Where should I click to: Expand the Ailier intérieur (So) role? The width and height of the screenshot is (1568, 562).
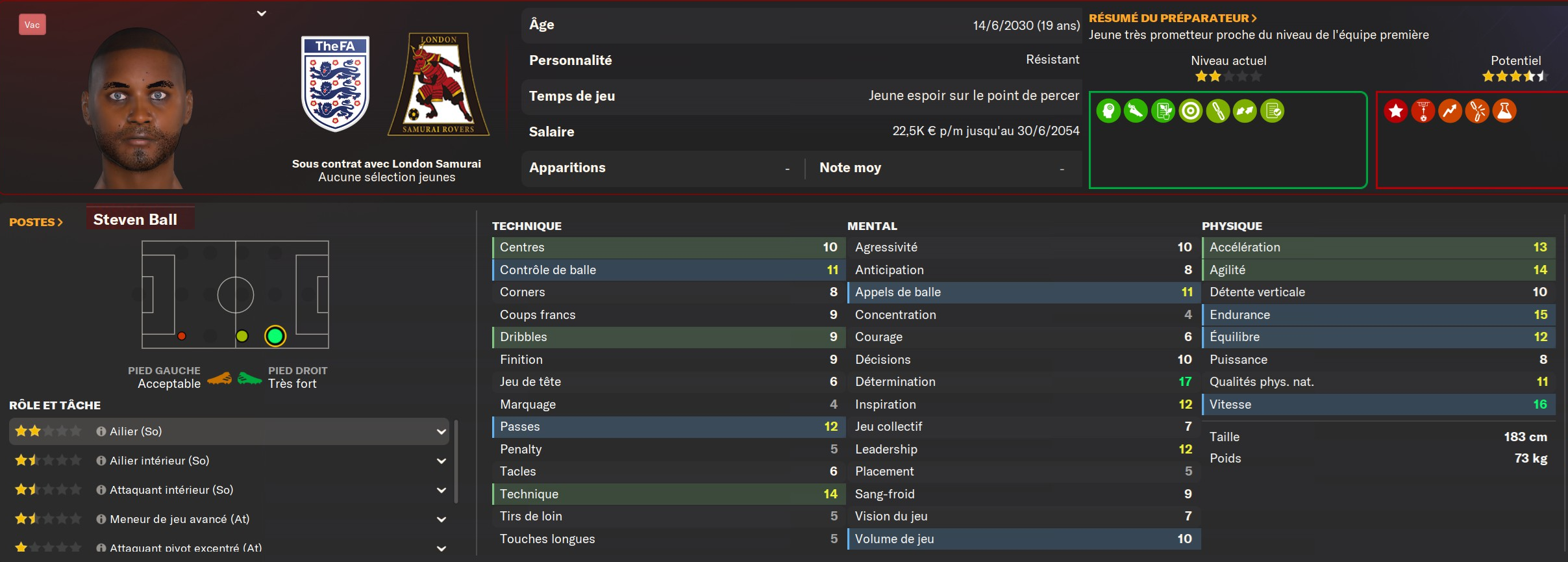tap(442, 461)
